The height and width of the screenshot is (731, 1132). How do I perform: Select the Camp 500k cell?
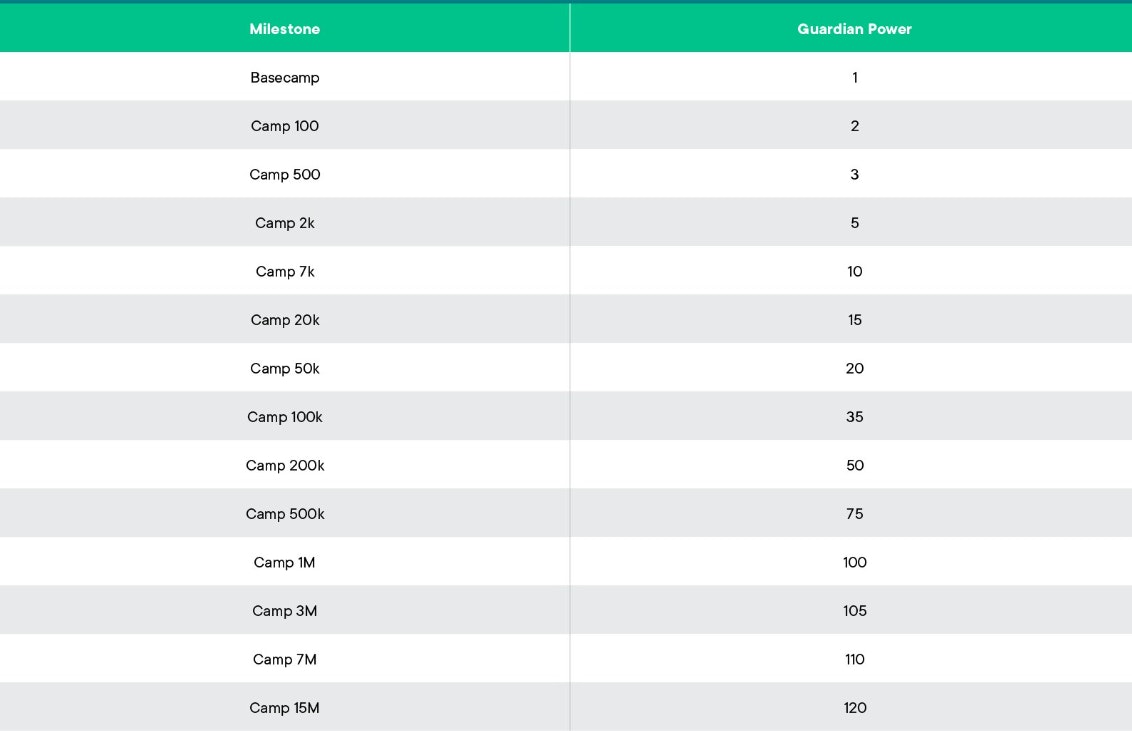point(285,514)
